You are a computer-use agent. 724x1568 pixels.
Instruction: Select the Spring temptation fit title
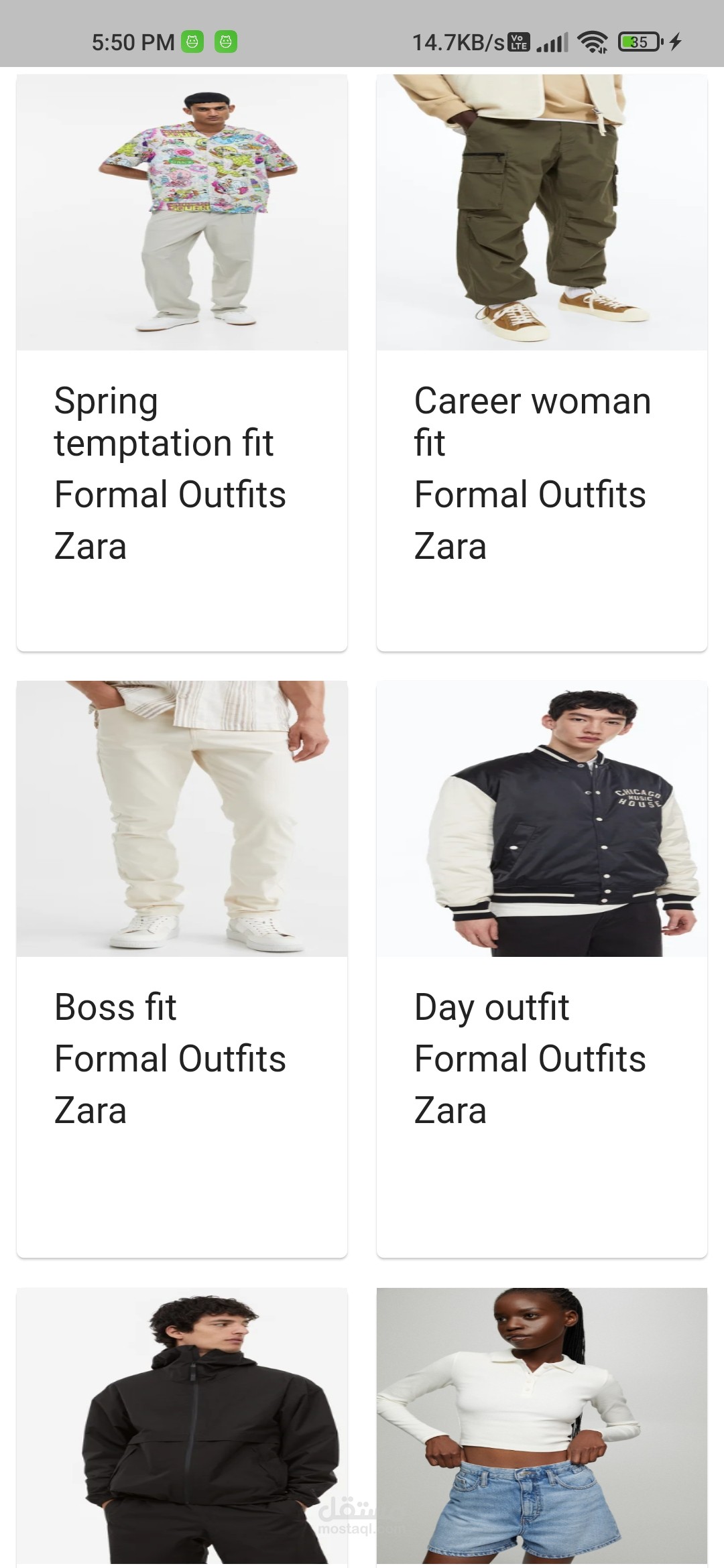pyautogui.click(x=164, y=422)
